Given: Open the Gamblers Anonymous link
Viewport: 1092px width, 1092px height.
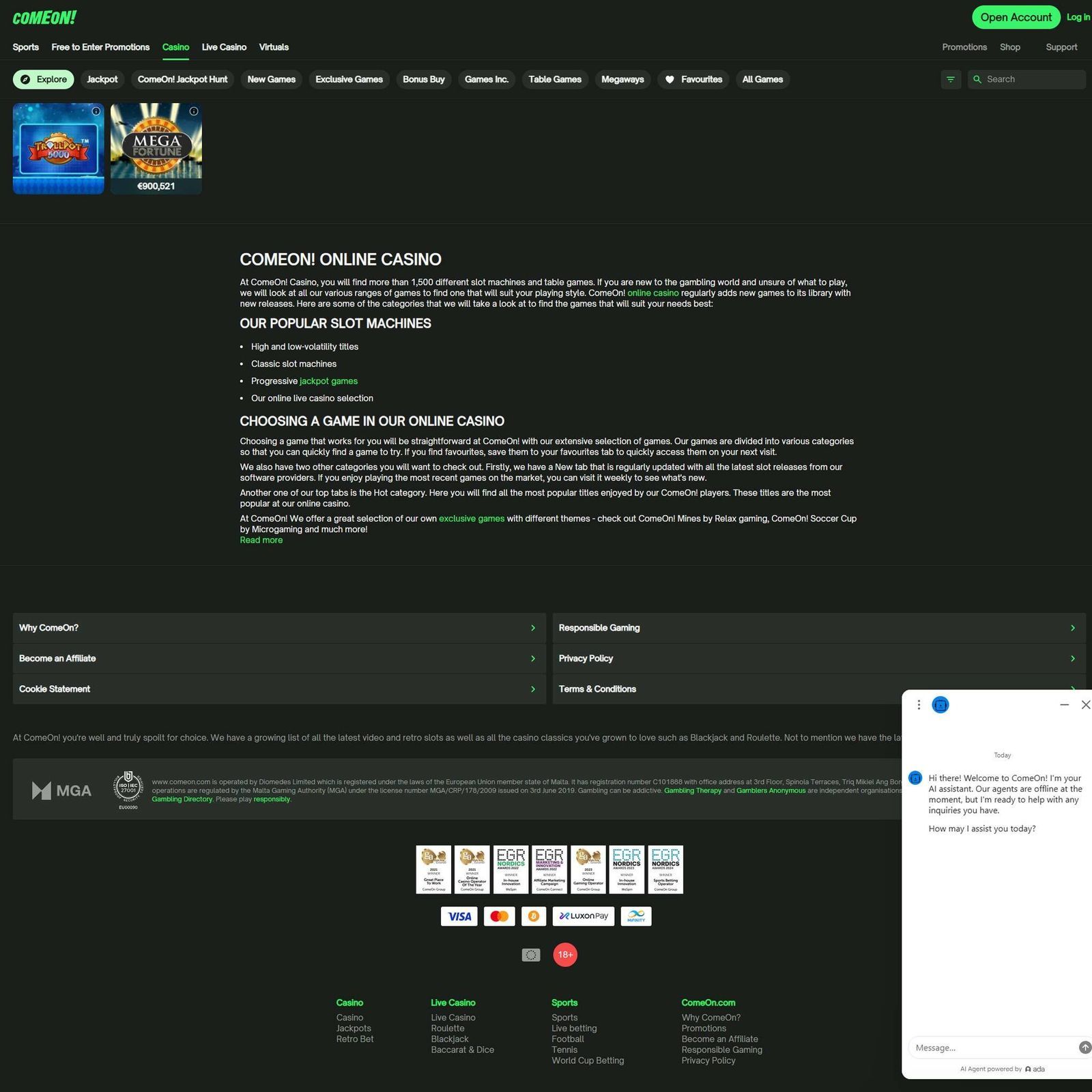Looking at the screenshot, I should pyautogui.click(x=771, y=790).
